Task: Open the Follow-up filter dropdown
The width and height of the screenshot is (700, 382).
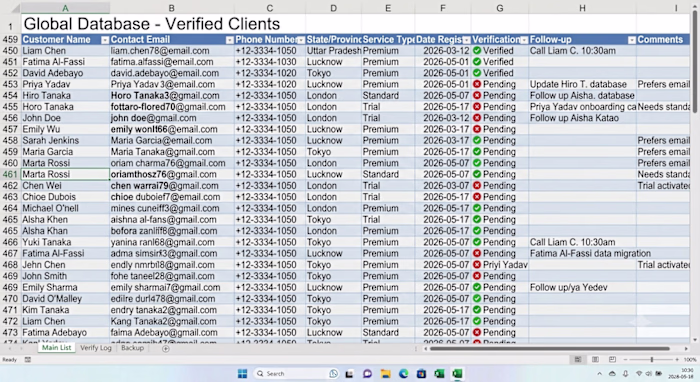Action: 632,40
